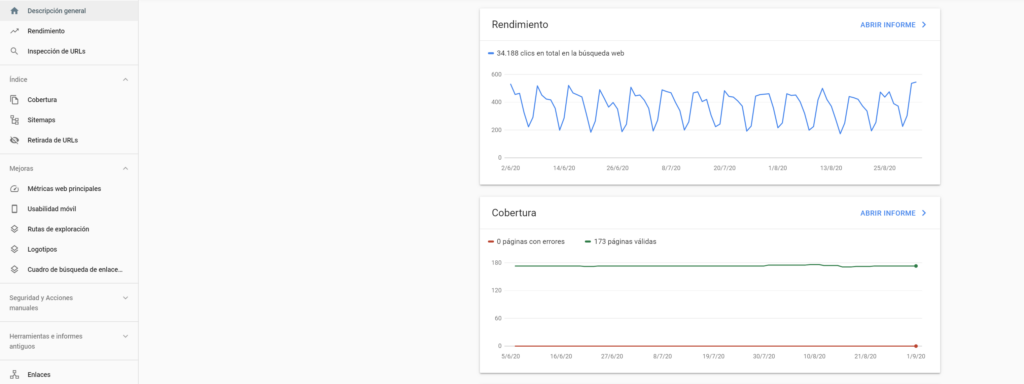Click the pages icon beside Cobertura
Viewport: 1024px width, 384px height.
click(x=14, y=100)
